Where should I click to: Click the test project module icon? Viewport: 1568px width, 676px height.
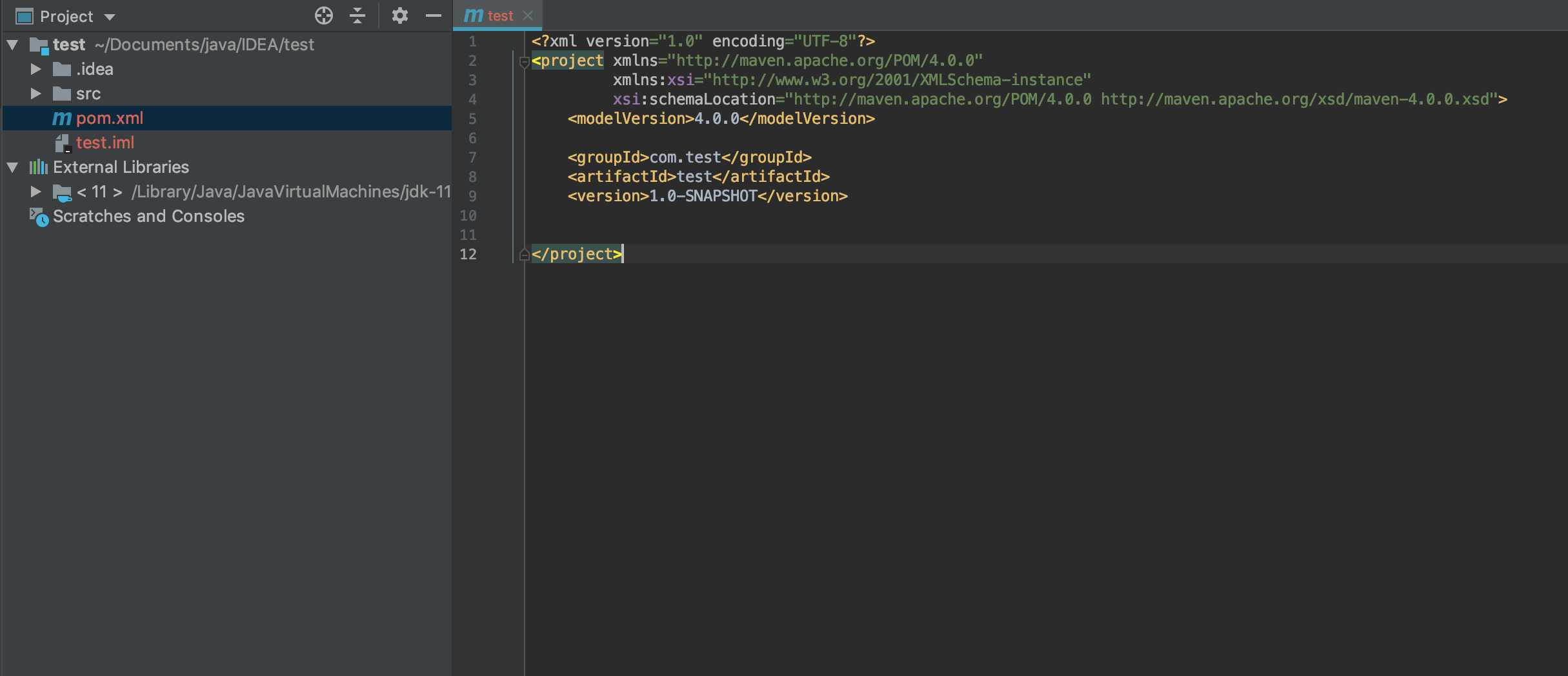click(x=39, y=46)
